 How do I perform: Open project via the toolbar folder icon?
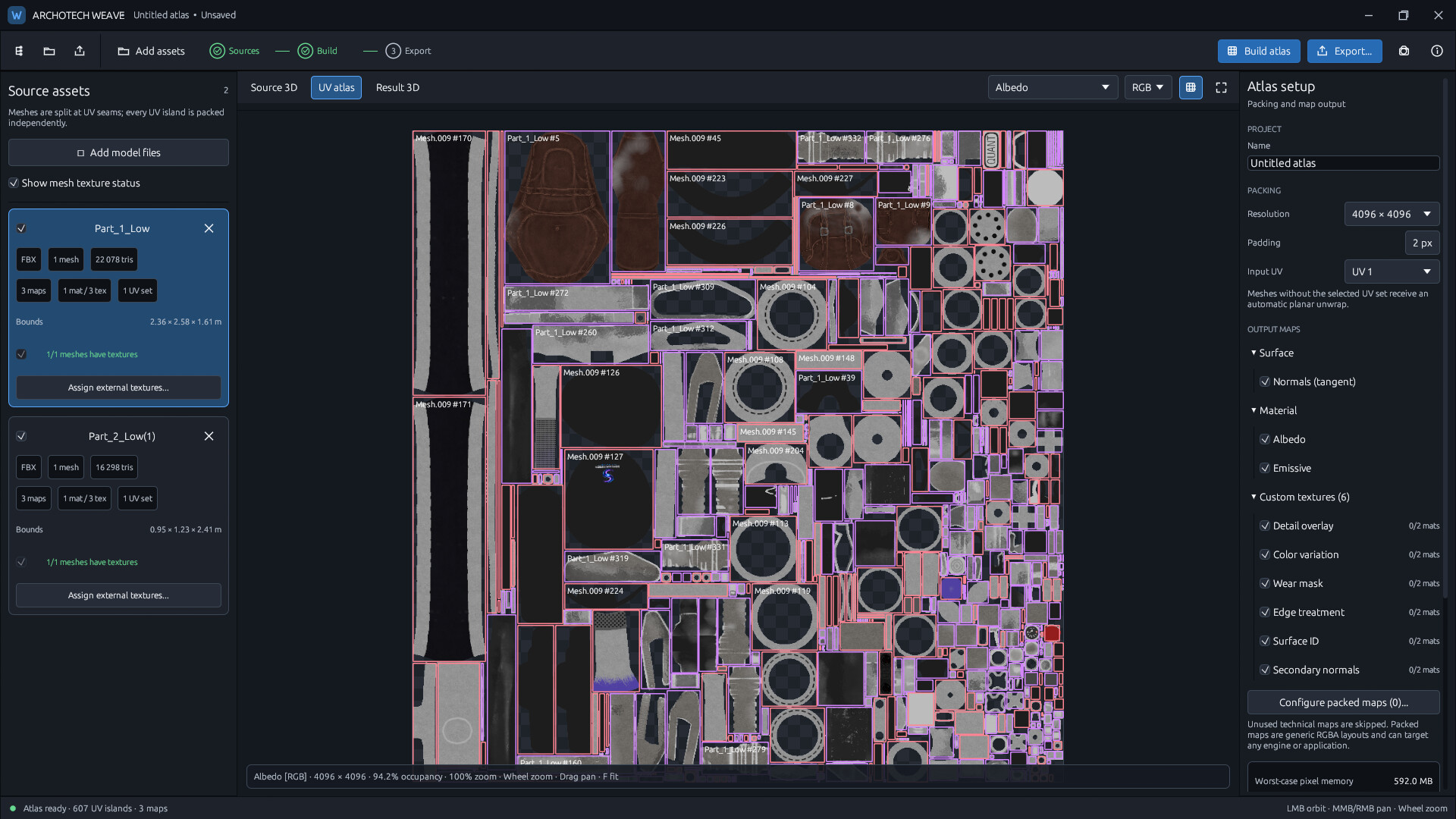point(49,51)
